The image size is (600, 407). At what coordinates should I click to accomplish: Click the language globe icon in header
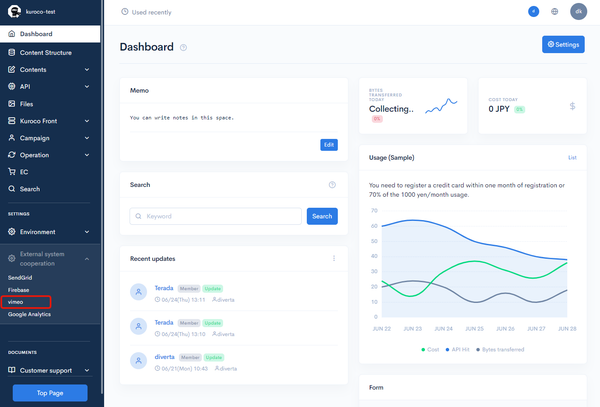point(554,11)
